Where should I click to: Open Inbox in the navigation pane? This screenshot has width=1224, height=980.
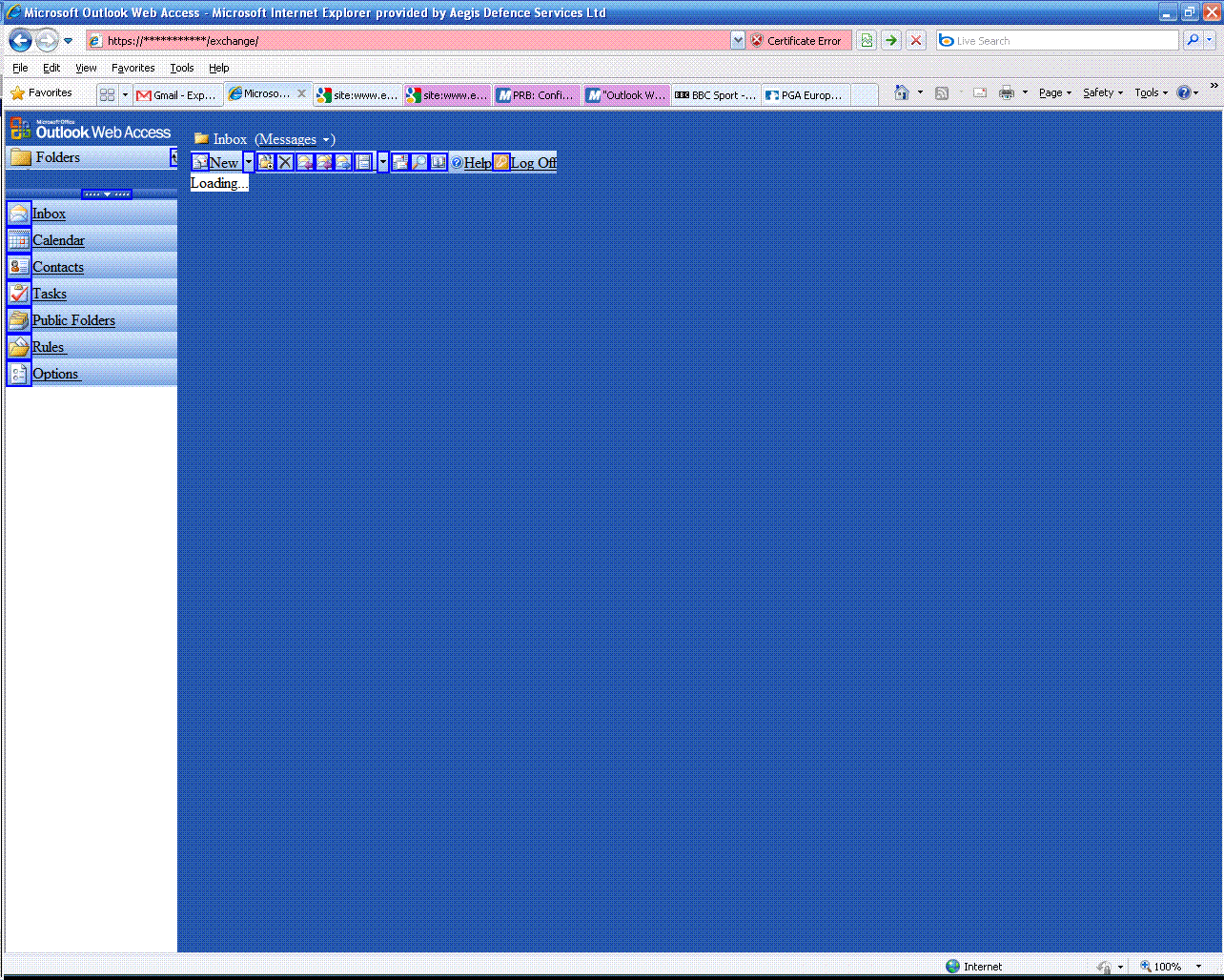coord(49,214)
